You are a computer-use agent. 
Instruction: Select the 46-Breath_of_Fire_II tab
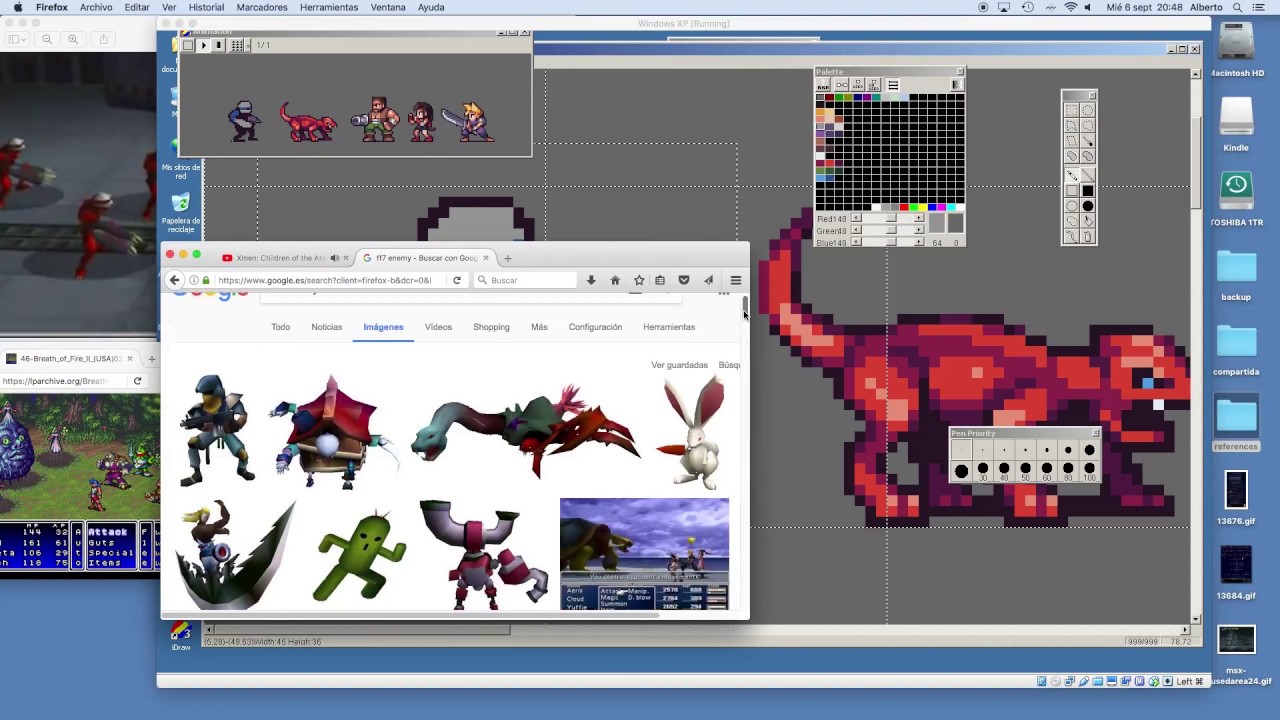click(70, 358)
